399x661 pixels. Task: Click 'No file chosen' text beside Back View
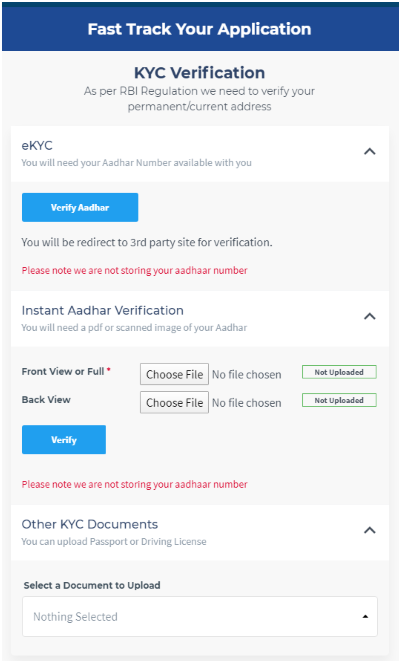[x=247, y=403]
